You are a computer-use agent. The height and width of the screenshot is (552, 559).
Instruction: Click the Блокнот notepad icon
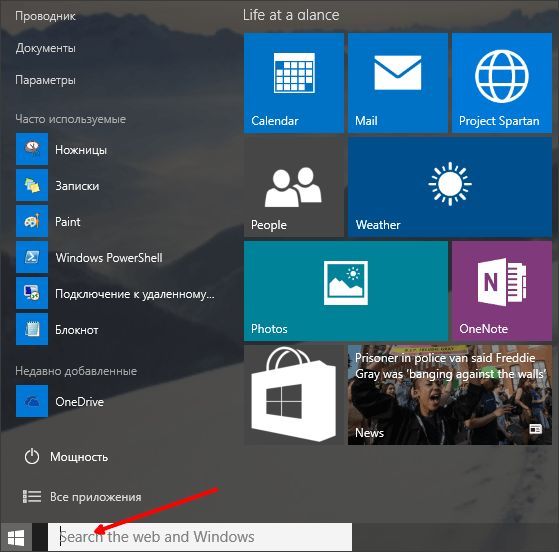(x=32, y=329)
